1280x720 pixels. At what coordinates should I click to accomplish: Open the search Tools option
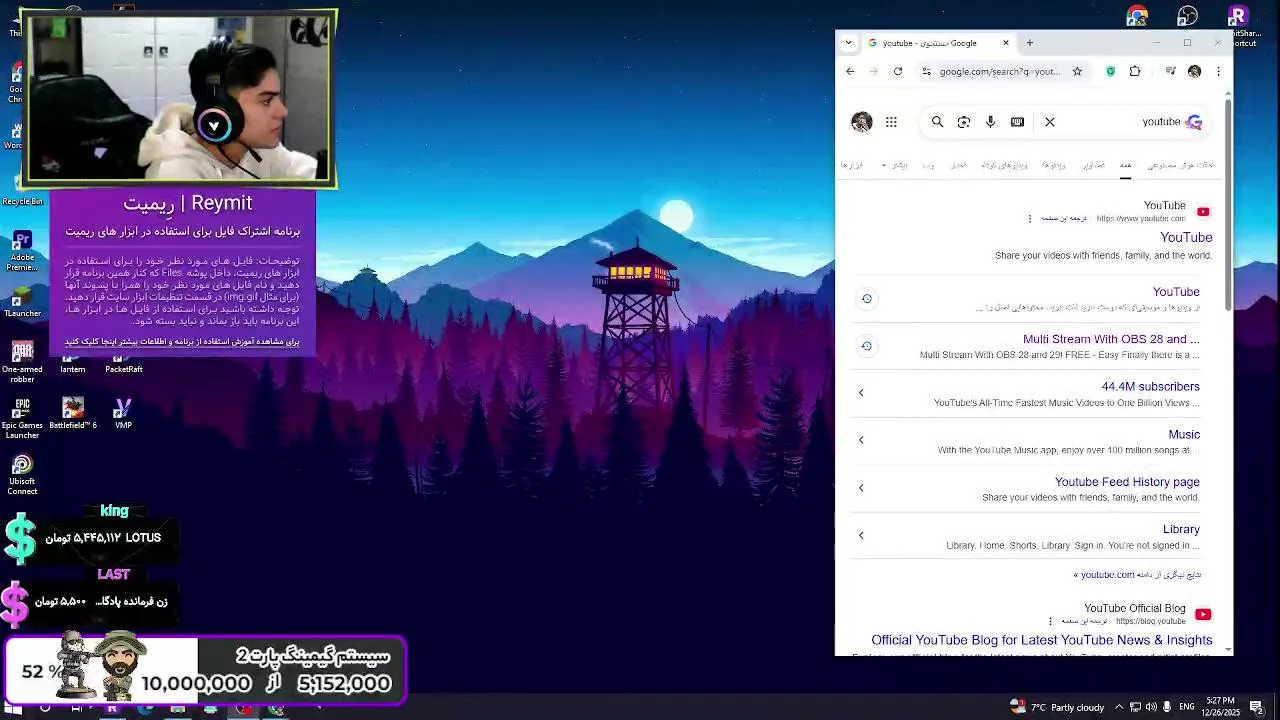pyautogui.click(x=851, y=165)
